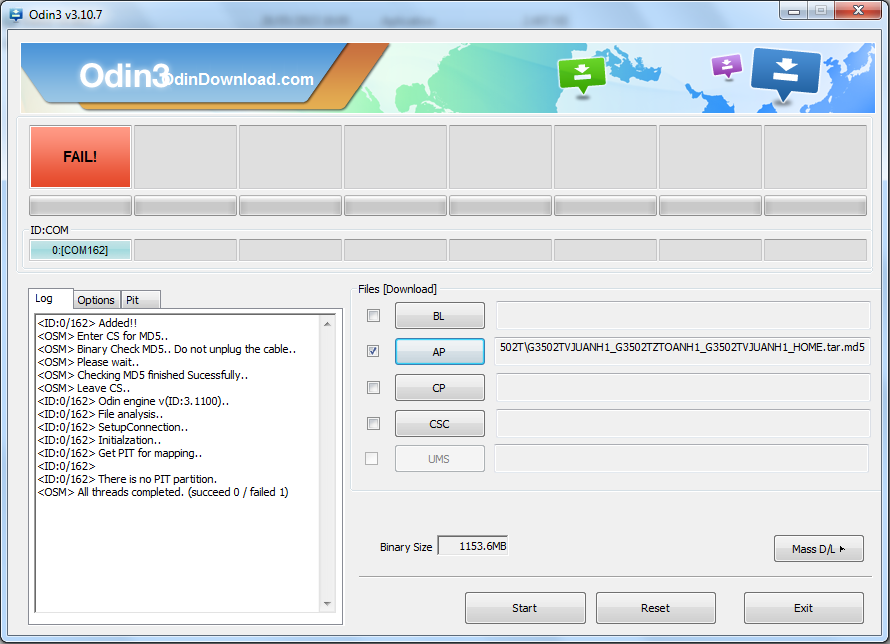Open the Pit tab
The height and width of the screenshot is (644, 890).
[x=141, y=300]
